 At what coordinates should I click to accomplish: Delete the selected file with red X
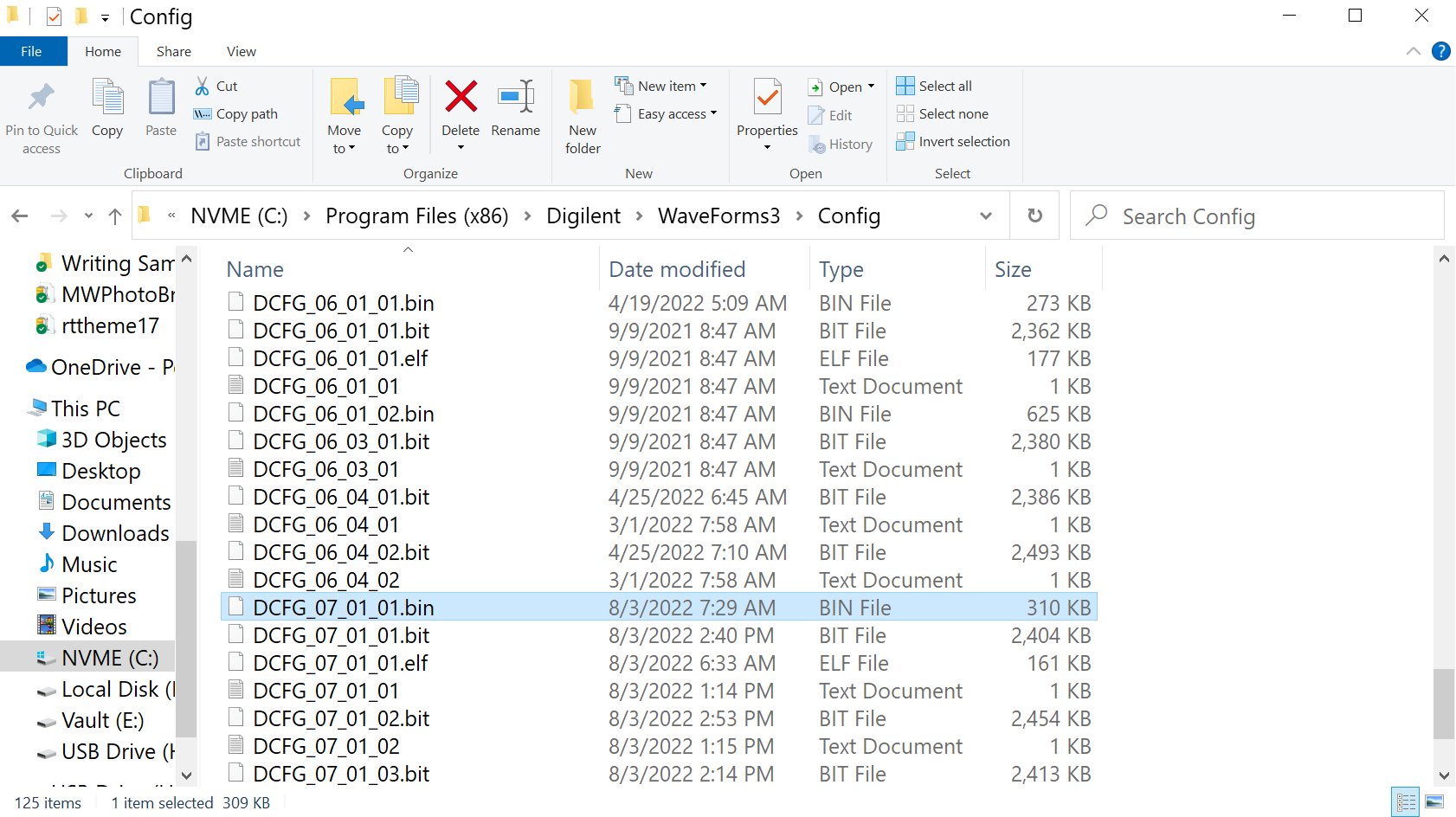(x=461, y=96)
